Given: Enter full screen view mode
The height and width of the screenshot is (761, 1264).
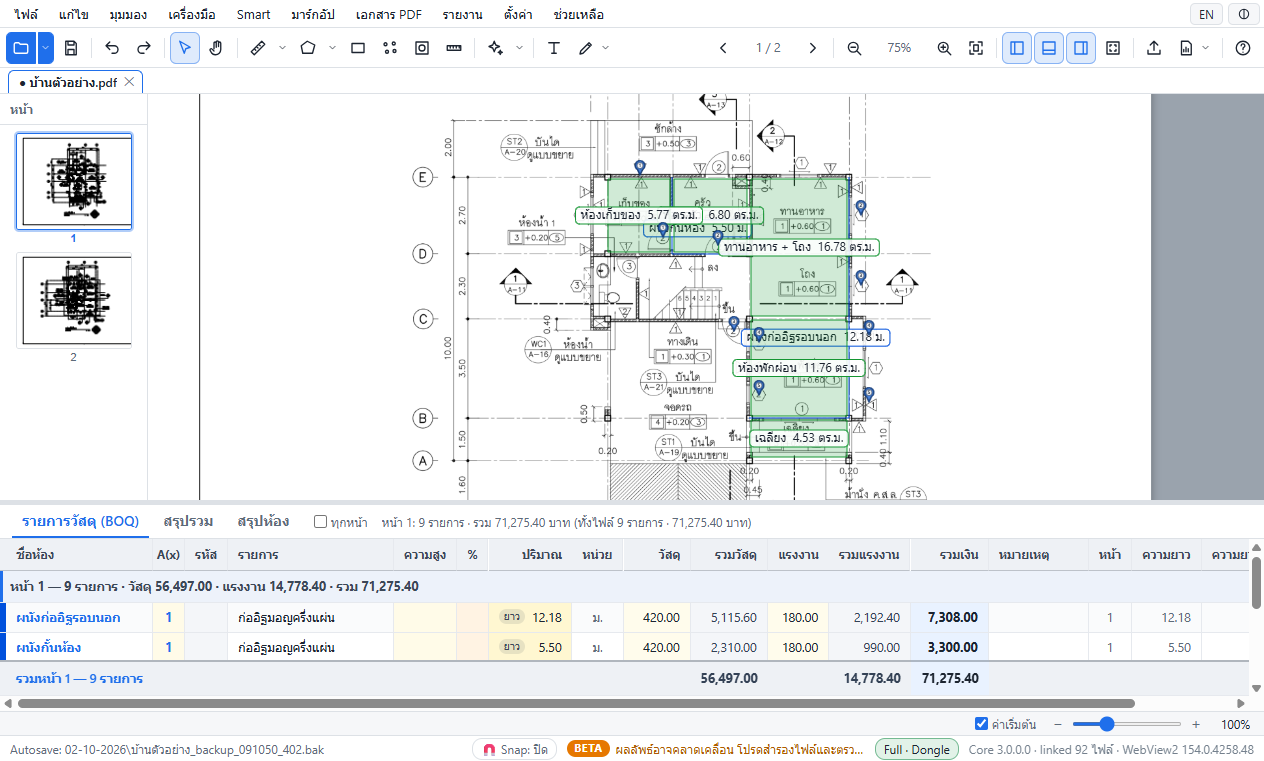Looking at the screenshot, I should (x=1113, y=48).
